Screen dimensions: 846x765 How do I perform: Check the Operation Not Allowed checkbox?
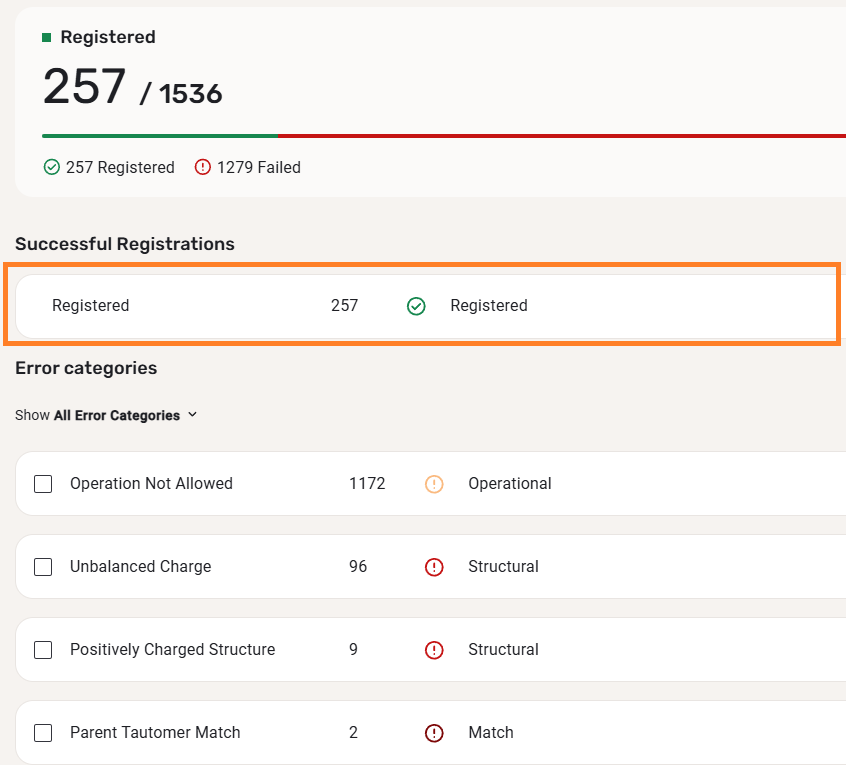click(43, 484)
